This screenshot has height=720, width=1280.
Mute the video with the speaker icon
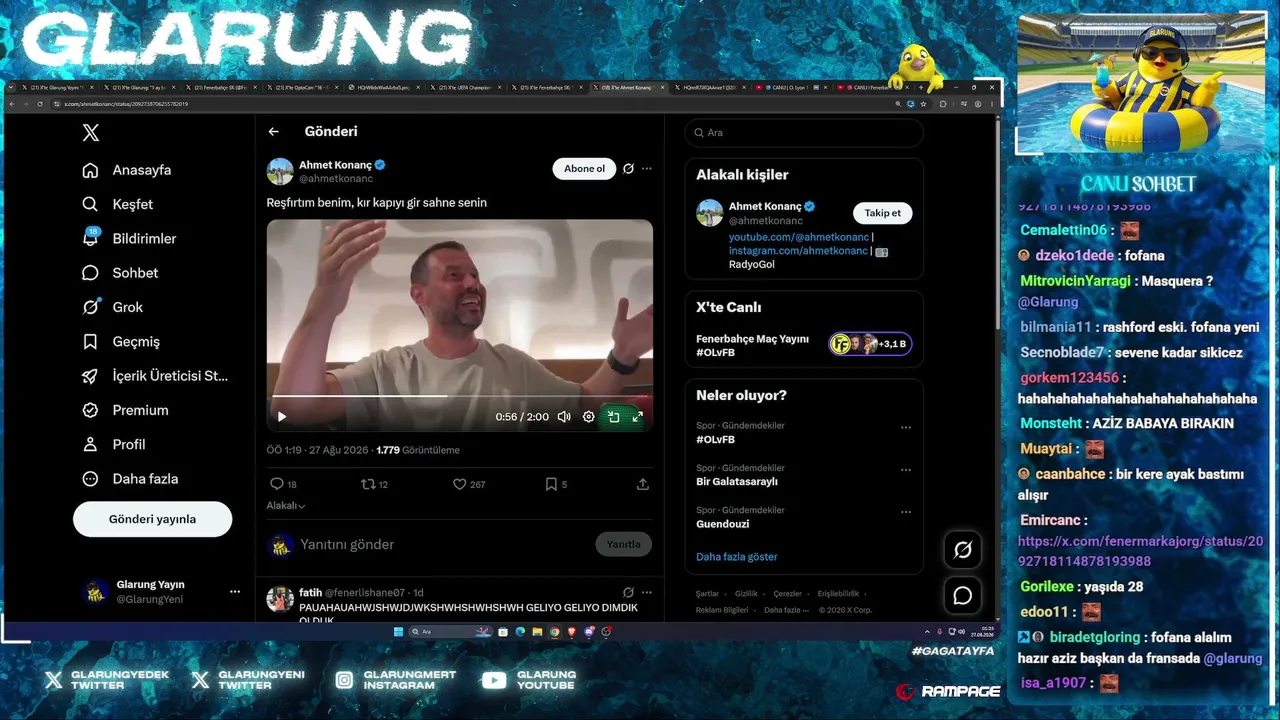click(x=564, y=417)
